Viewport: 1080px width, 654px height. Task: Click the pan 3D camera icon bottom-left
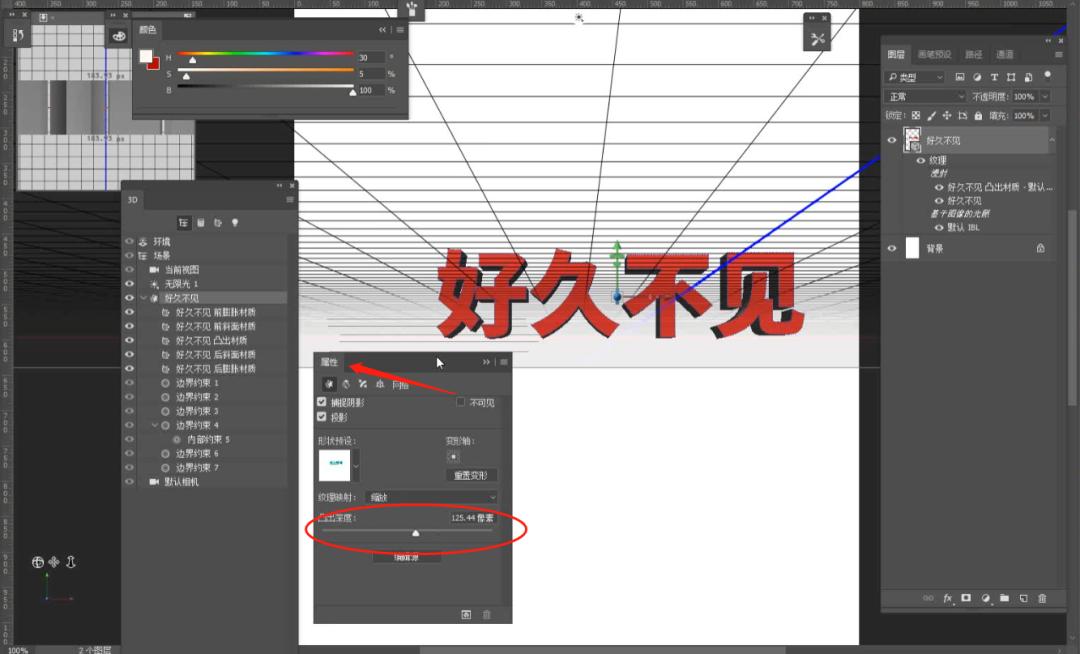pyautogui.click(x=54, y=562)
